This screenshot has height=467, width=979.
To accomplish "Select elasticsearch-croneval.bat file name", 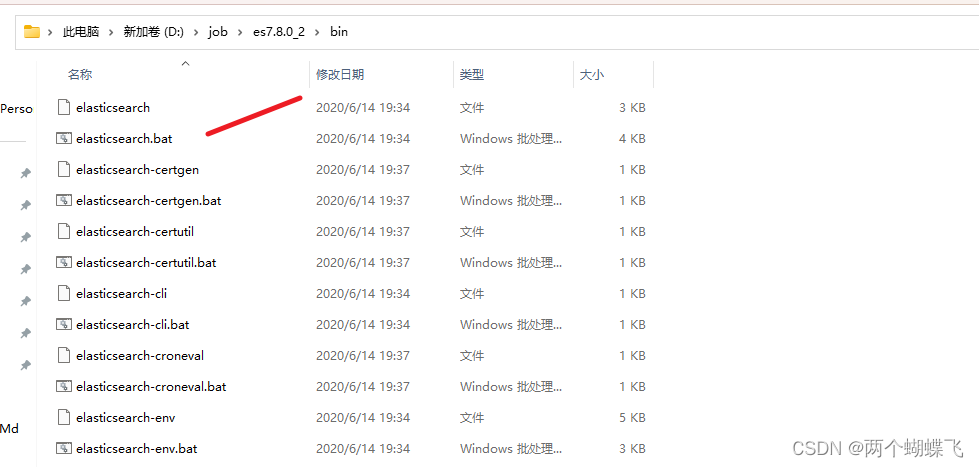I will [151, 386].
